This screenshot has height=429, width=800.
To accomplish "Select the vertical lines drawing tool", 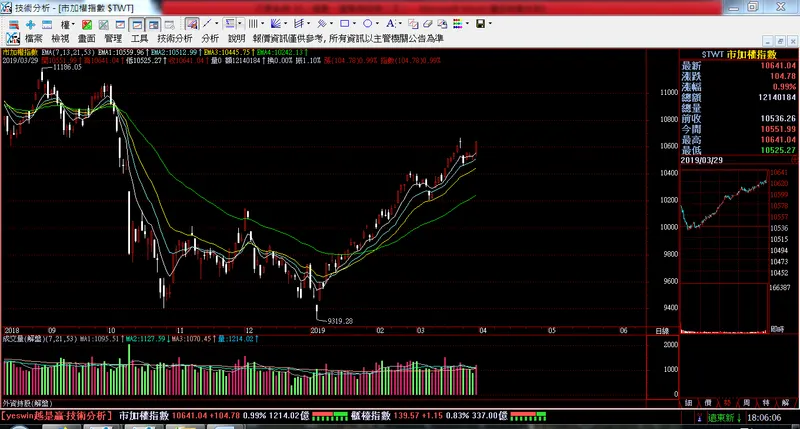I will [253, 23].
